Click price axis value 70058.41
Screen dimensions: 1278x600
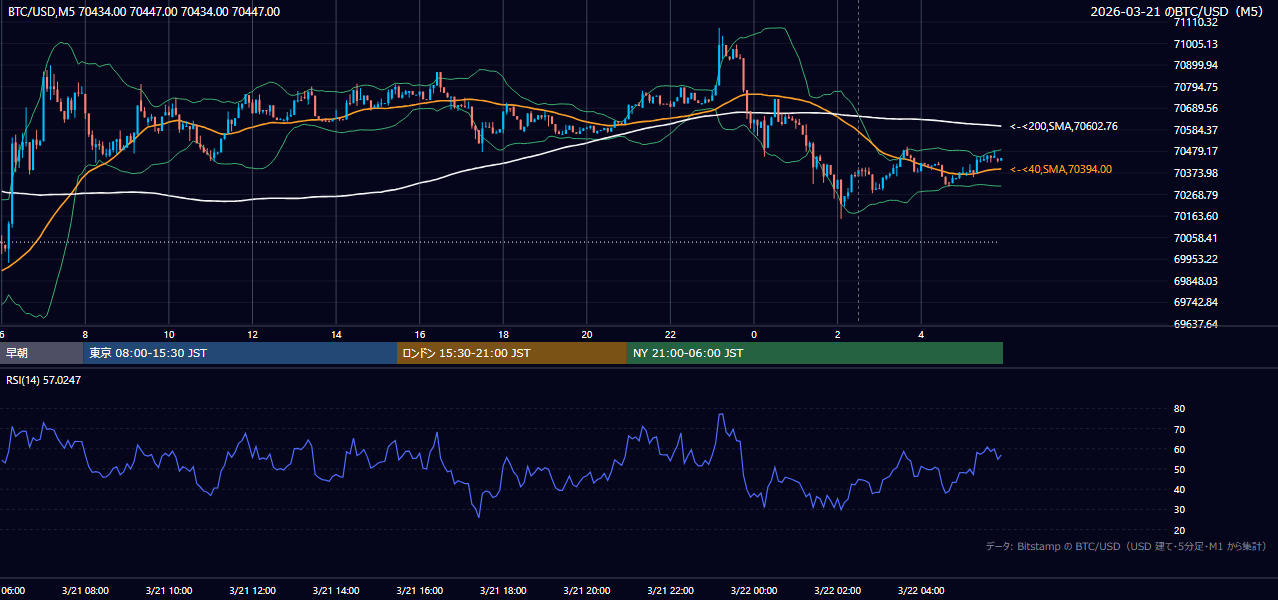point(1195,238)
